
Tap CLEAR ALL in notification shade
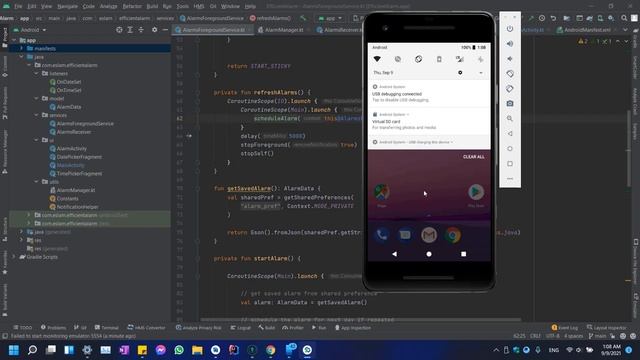(473, 157)
